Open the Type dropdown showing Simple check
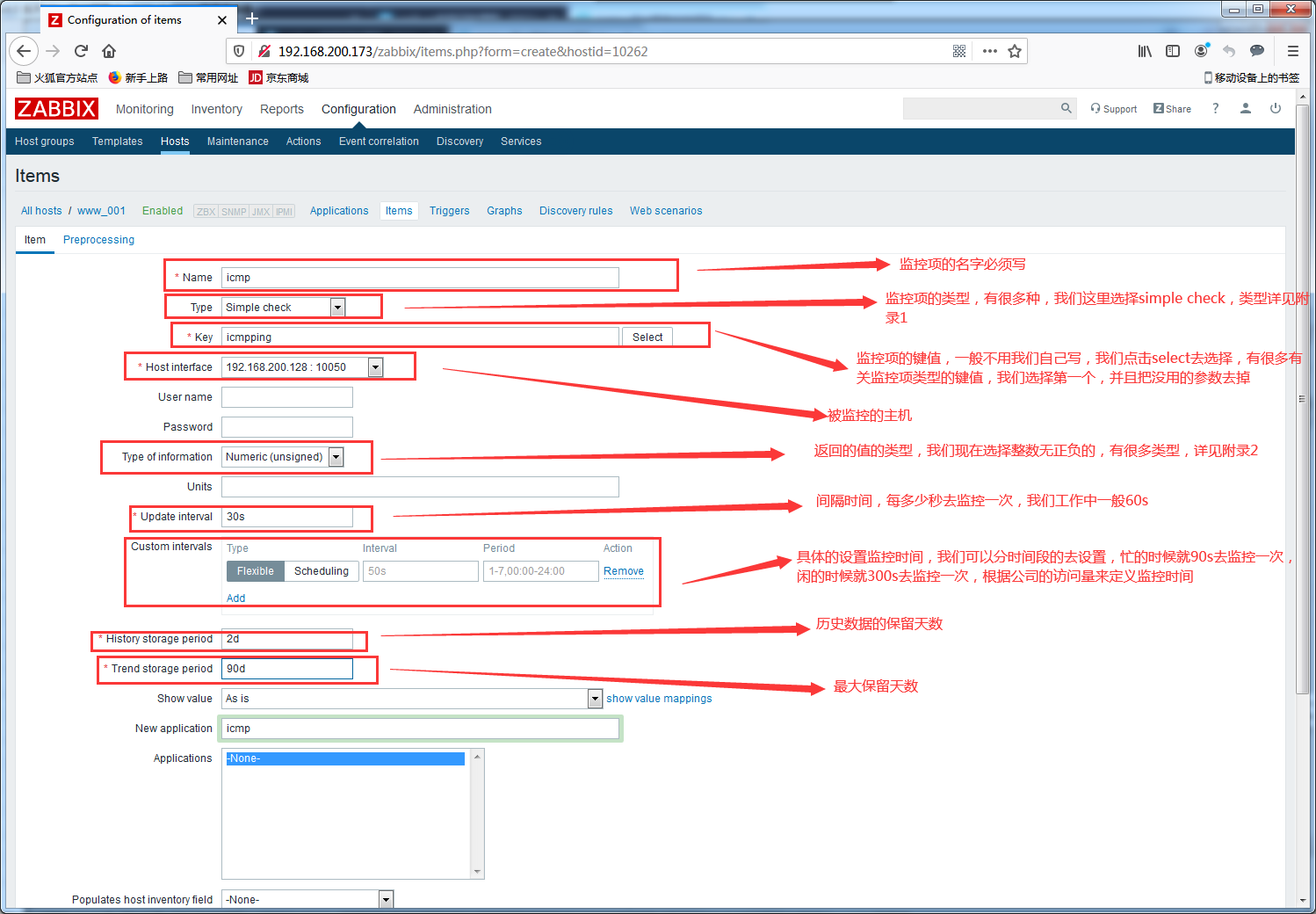1316x914 pixels. tap(283, 307)
